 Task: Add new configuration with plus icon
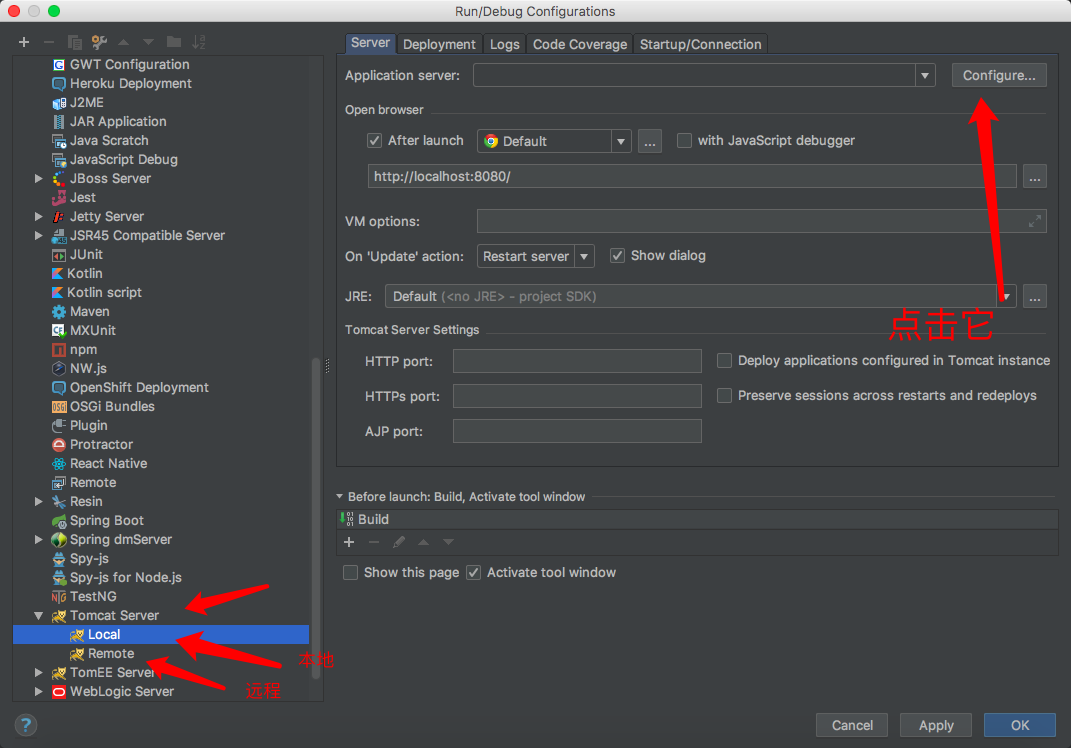[x=24, y=42]
